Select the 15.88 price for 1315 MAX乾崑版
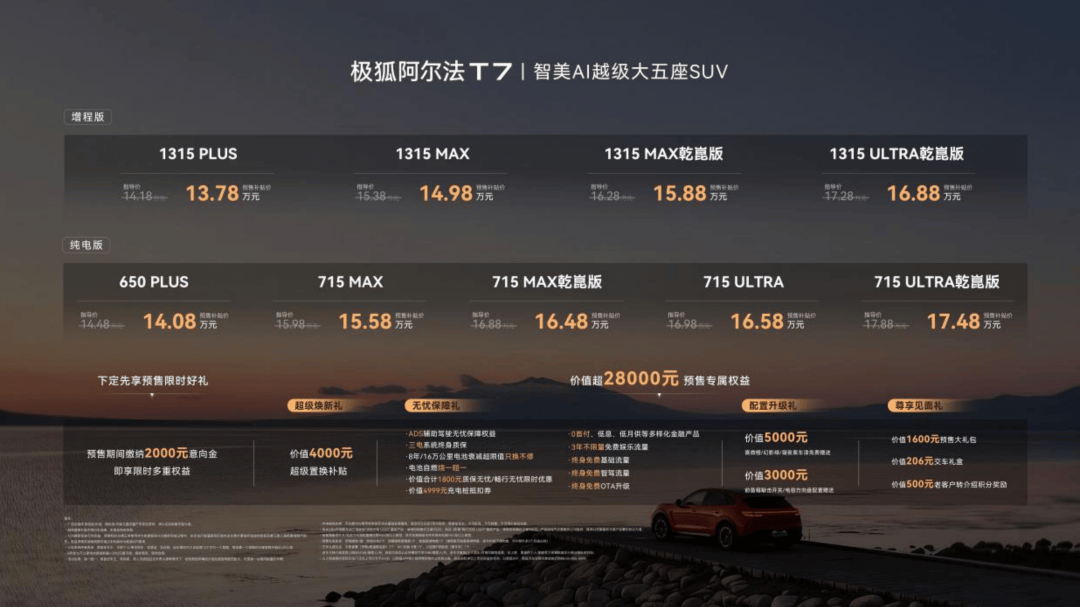Image resolution: width=1080 pixels, height=607 pixels. pos(680,194)
